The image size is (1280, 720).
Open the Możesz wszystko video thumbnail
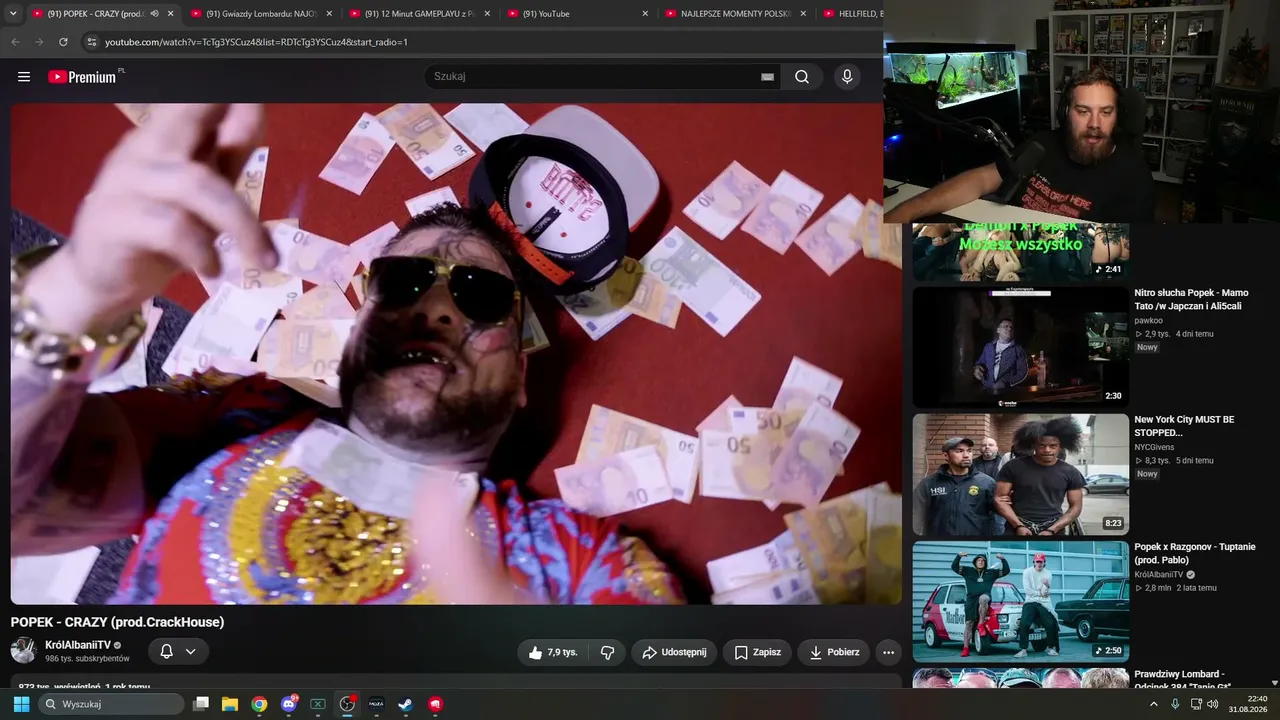[x=1021, y=252]
